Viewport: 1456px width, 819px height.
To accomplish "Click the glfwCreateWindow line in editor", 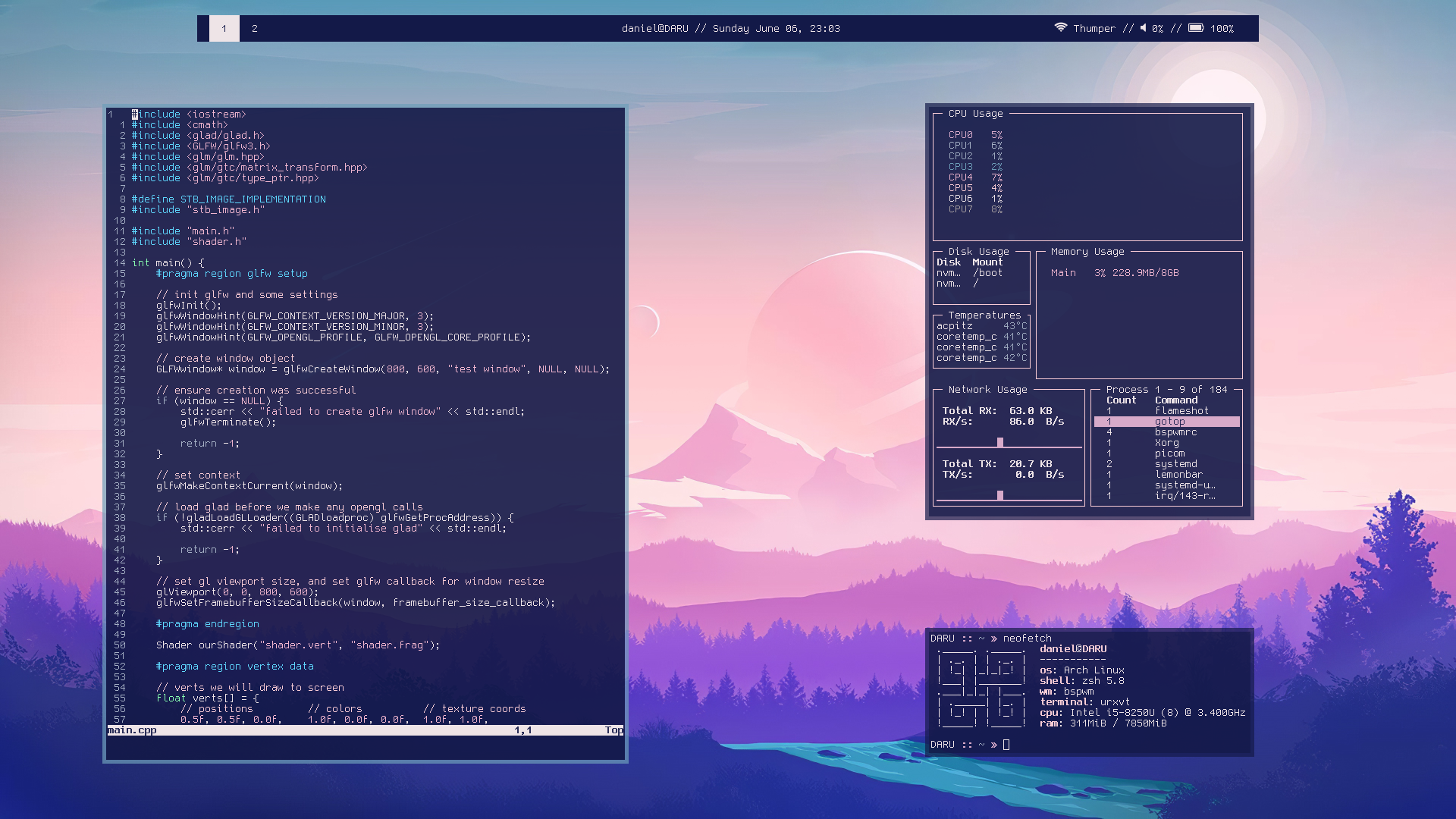I will coord(383,369).
